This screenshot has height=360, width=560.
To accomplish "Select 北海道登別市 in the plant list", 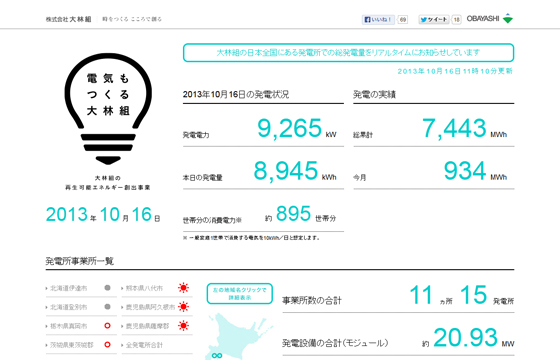I will pos(68,307).
